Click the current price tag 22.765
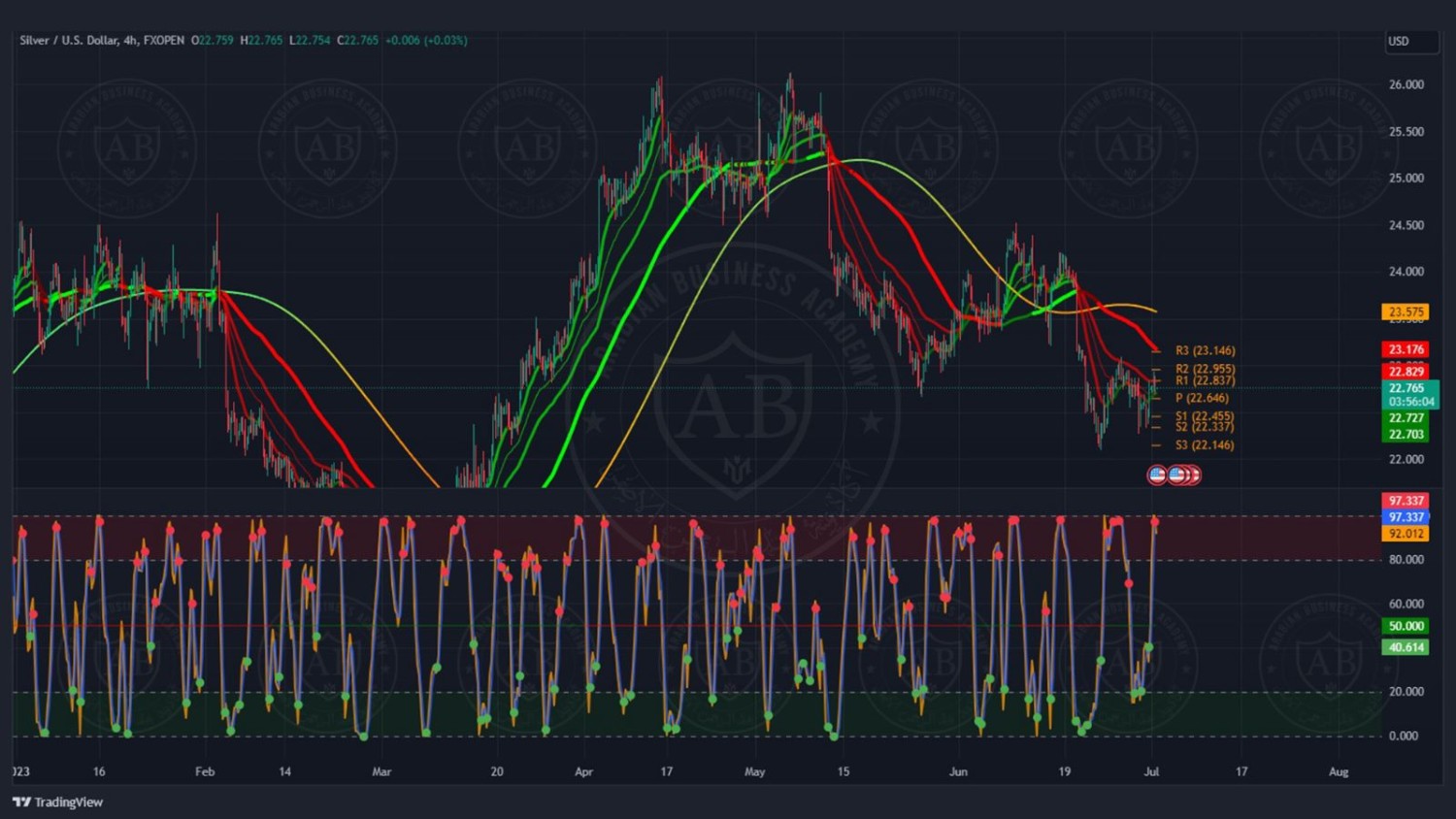Screen dimensions: 1456x819 pos(1406,388)
